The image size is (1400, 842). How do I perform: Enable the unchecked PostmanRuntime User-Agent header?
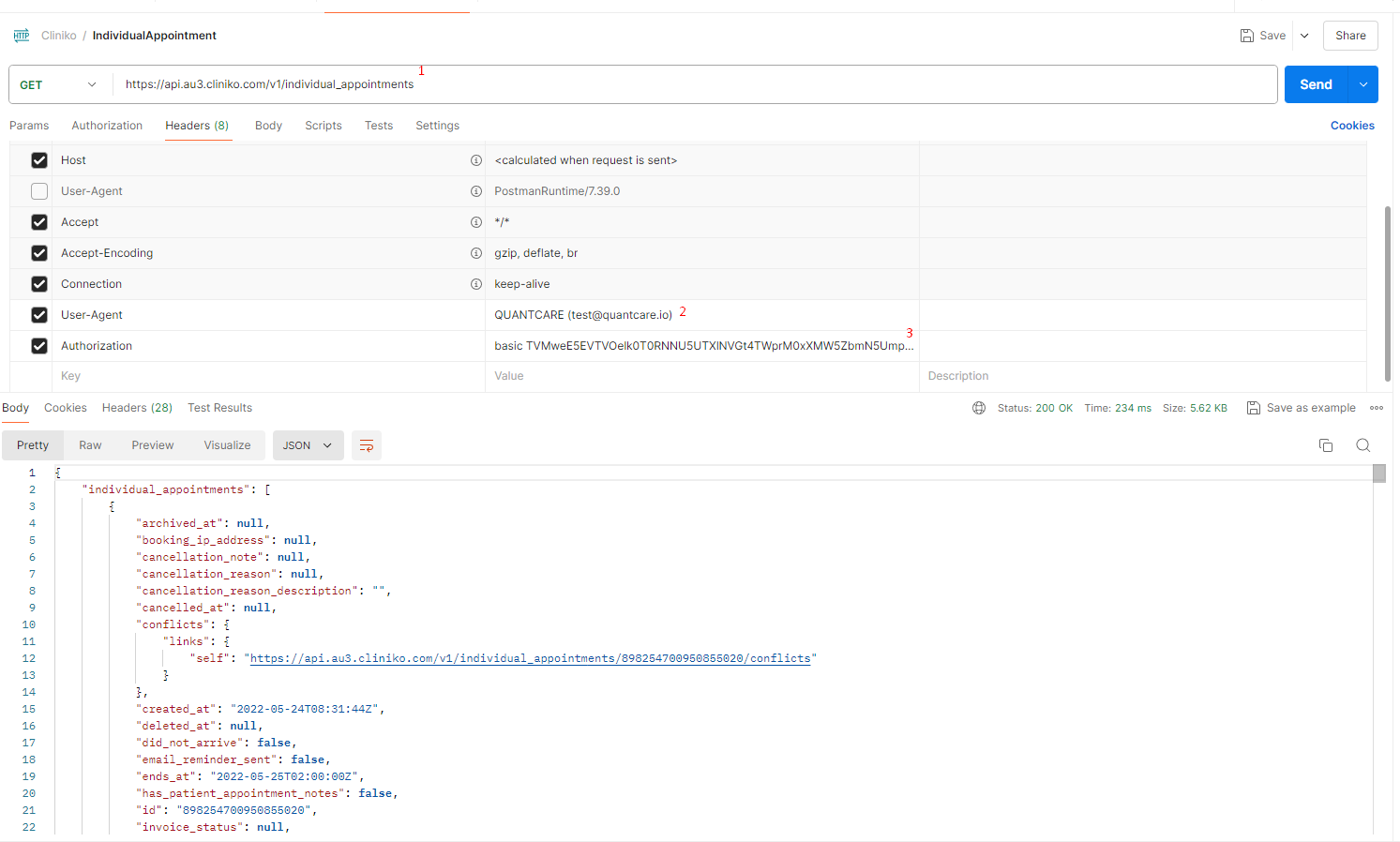coord(39,191)
